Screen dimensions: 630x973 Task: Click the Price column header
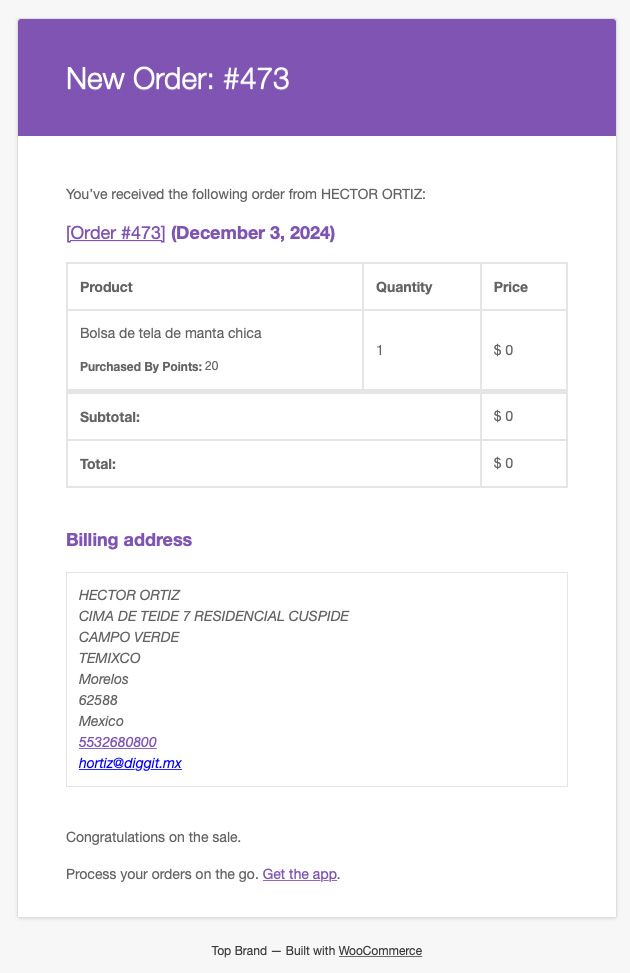(511, 287)
